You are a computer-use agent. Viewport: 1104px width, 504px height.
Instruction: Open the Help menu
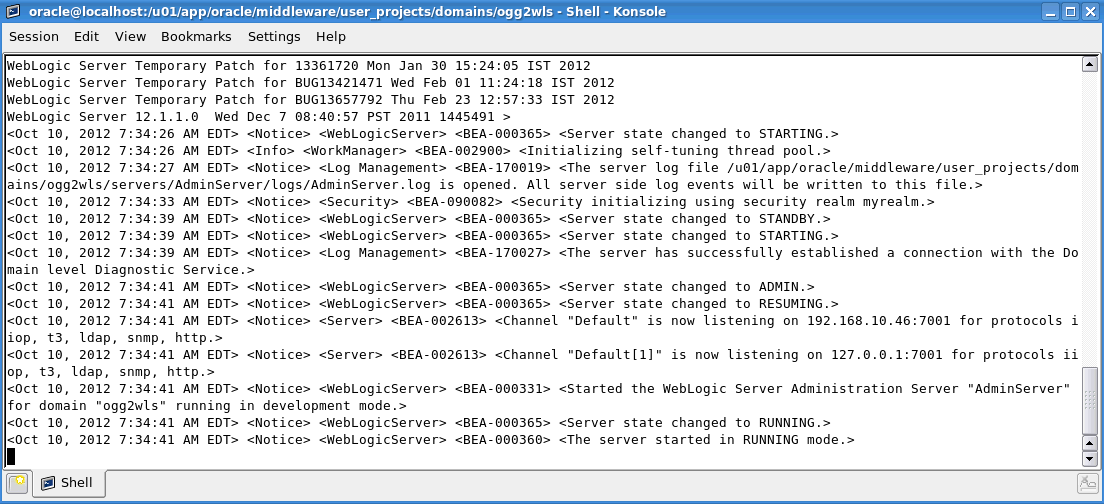[x=331, y=36]
